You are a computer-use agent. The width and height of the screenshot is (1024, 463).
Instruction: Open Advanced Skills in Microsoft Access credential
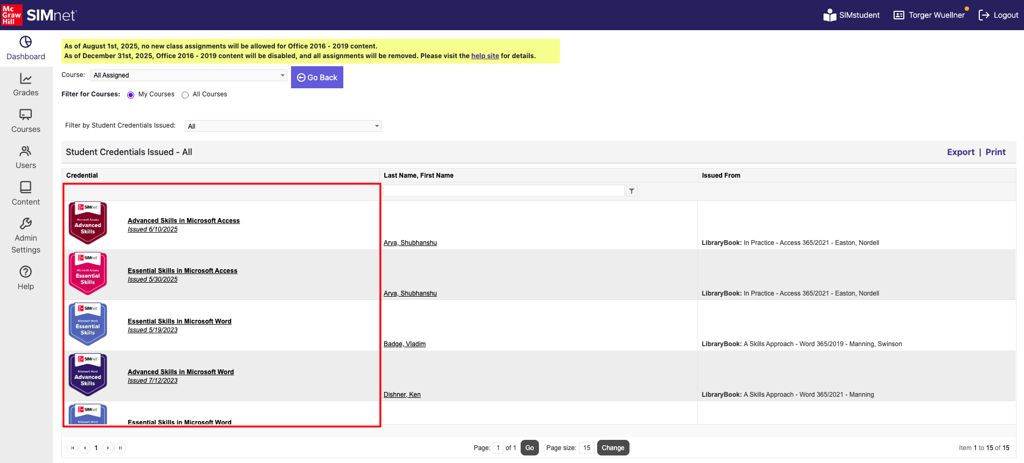(x=184, y=221)
